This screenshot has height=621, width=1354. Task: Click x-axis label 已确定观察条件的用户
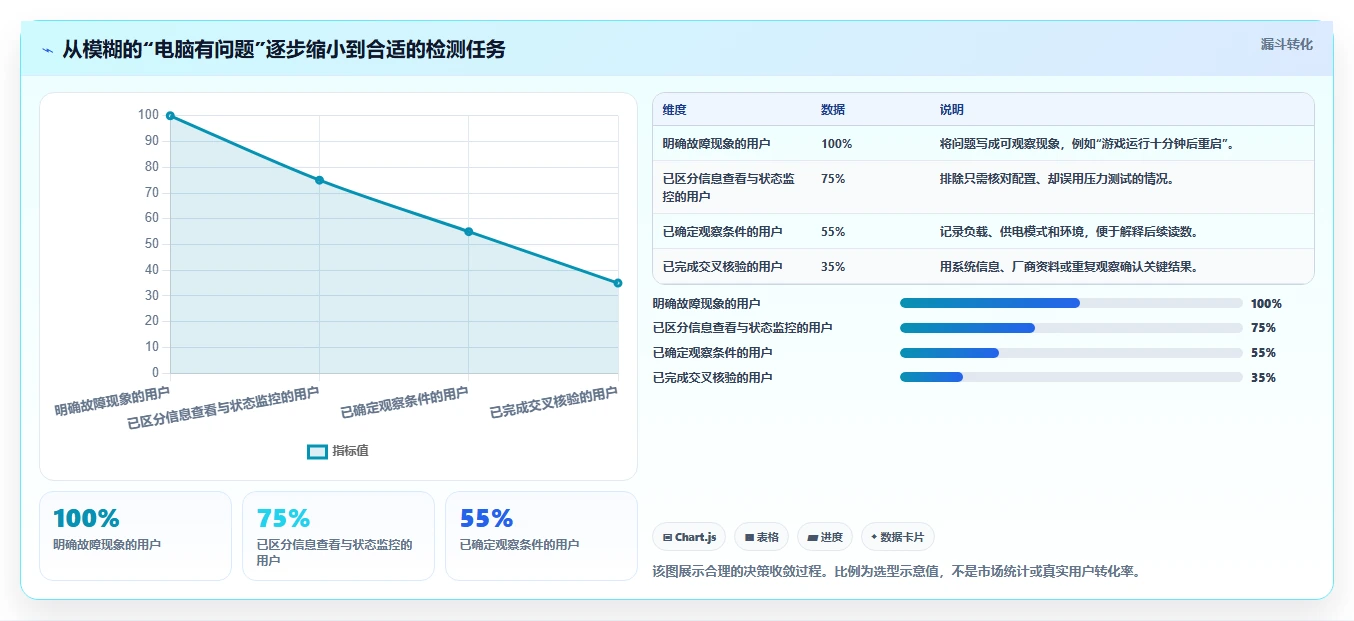click(x=404, y=403)
